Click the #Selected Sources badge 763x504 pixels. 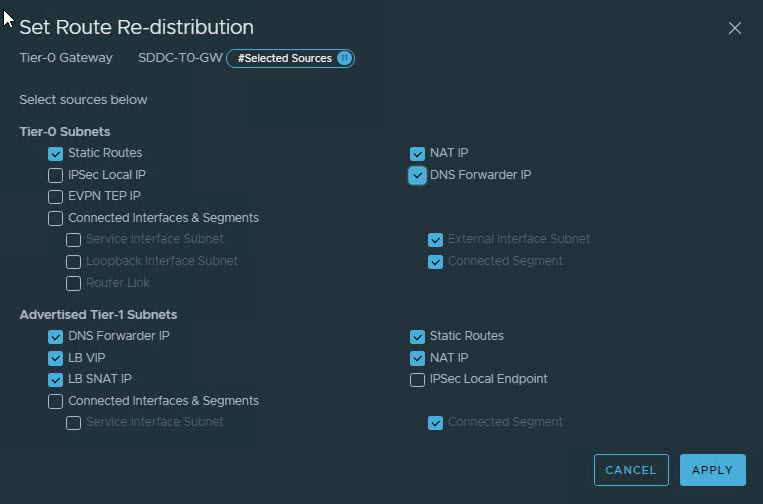[290, 58]
